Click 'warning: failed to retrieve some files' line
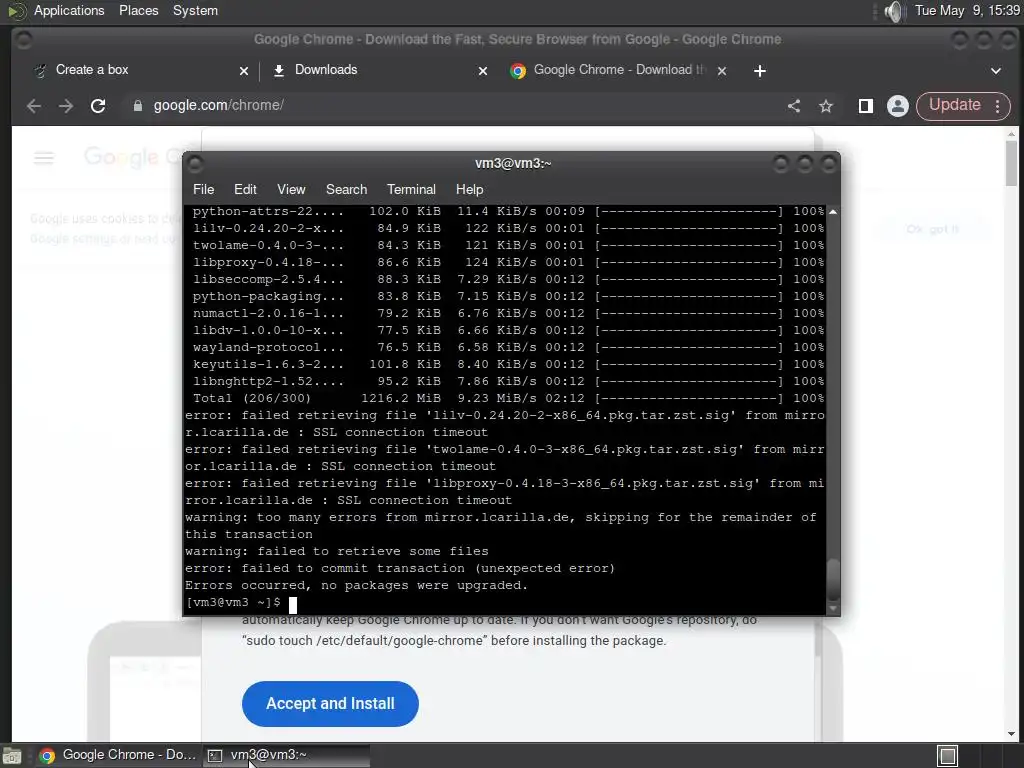 [x=336, y=551]
